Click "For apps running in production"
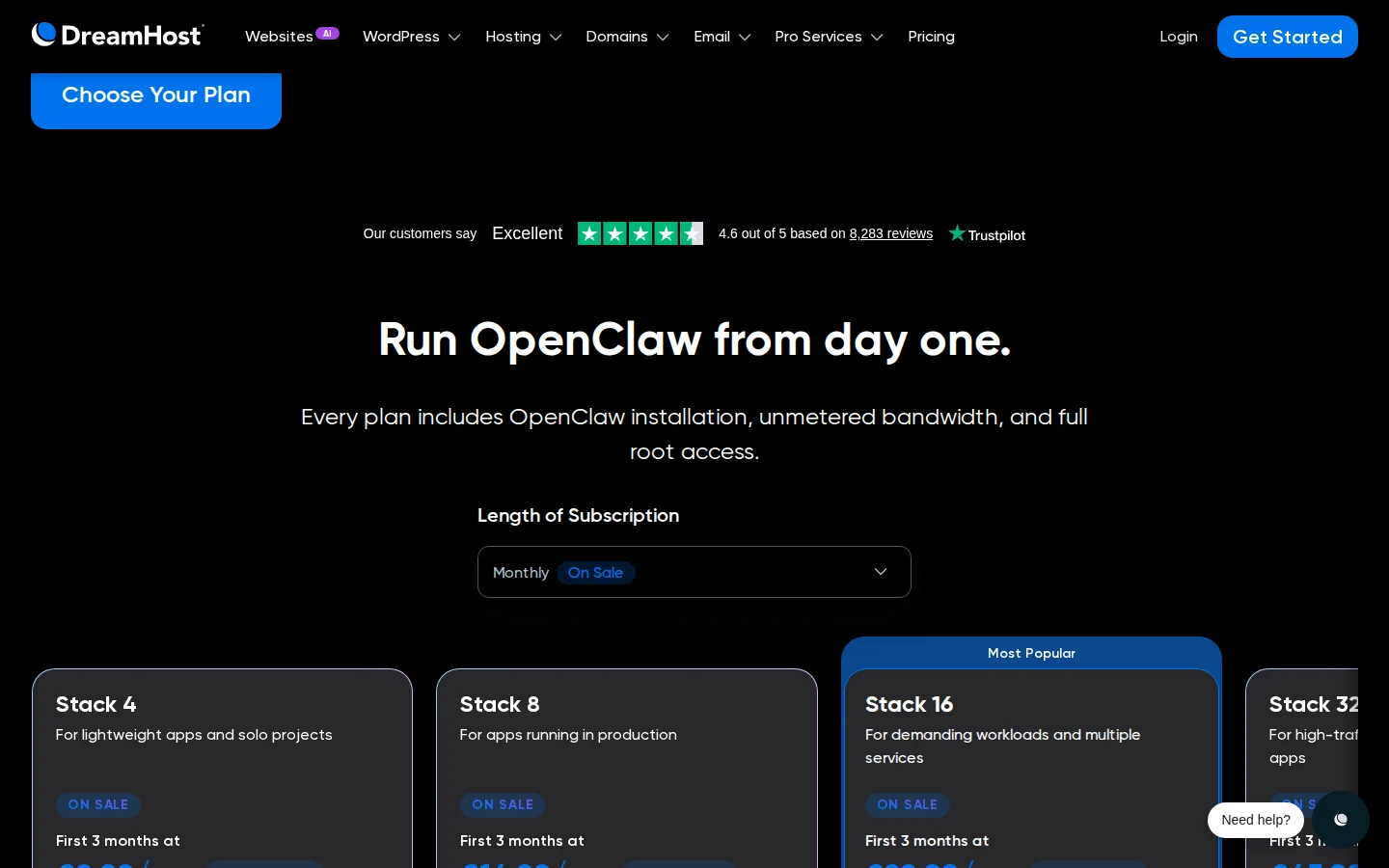The image size is (1389, 868). pyautogui.click(x=568, y=735)
